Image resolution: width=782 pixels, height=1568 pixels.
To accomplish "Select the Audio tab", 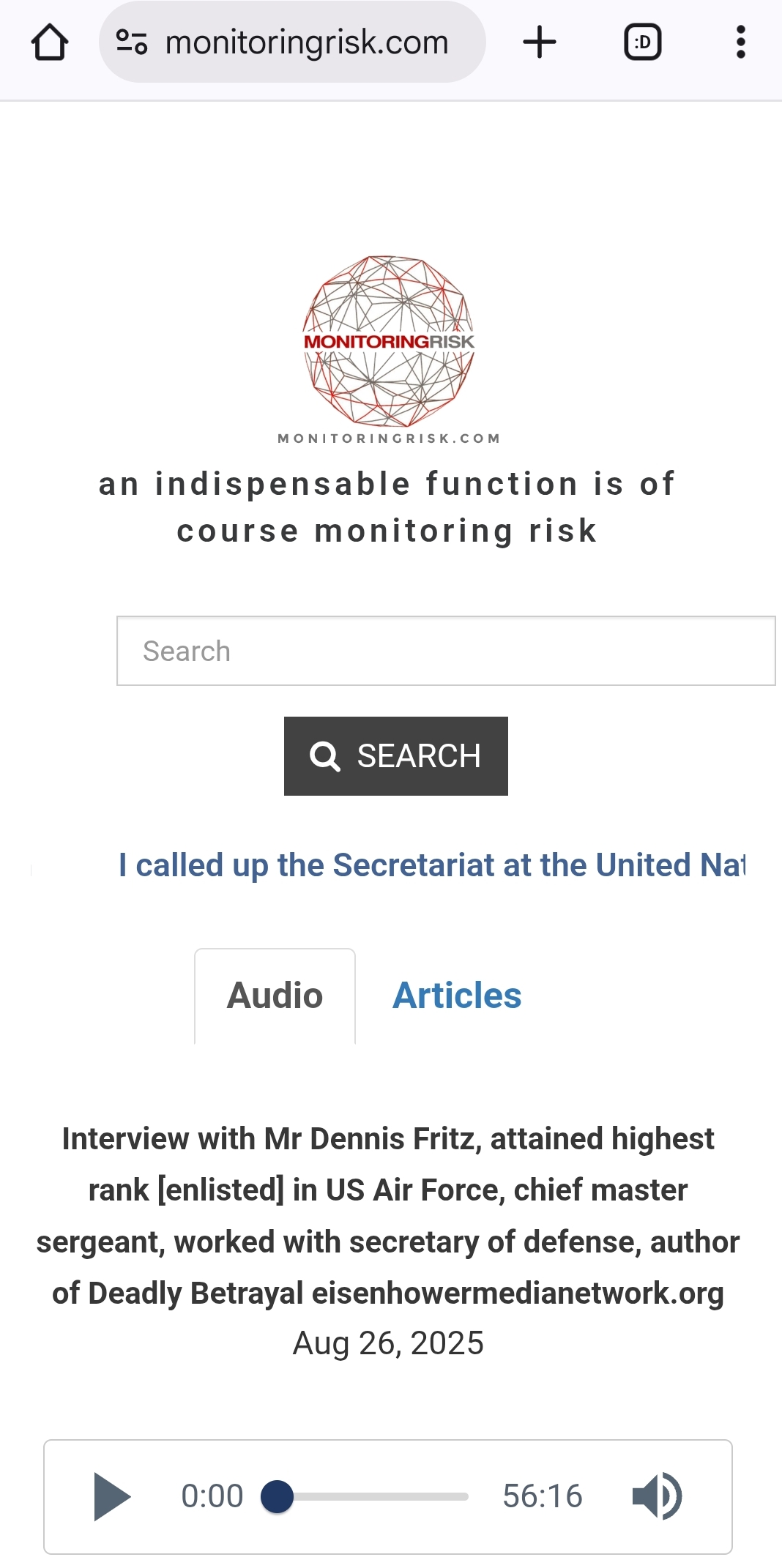I will [275, 996].
